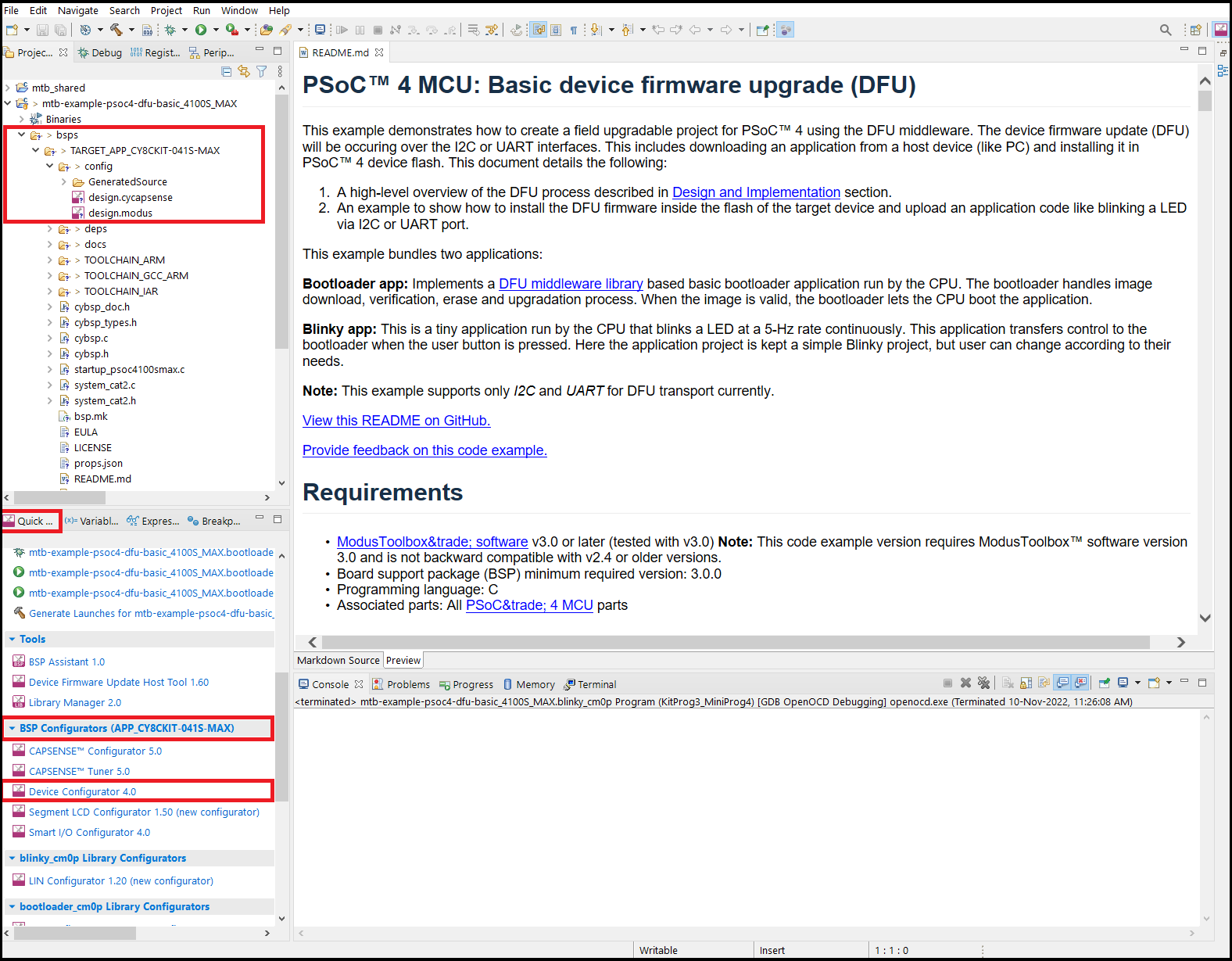Toggle Block Selection mode in toolbar
Screen dimensions: 1232x961
(x=556, y=30)
